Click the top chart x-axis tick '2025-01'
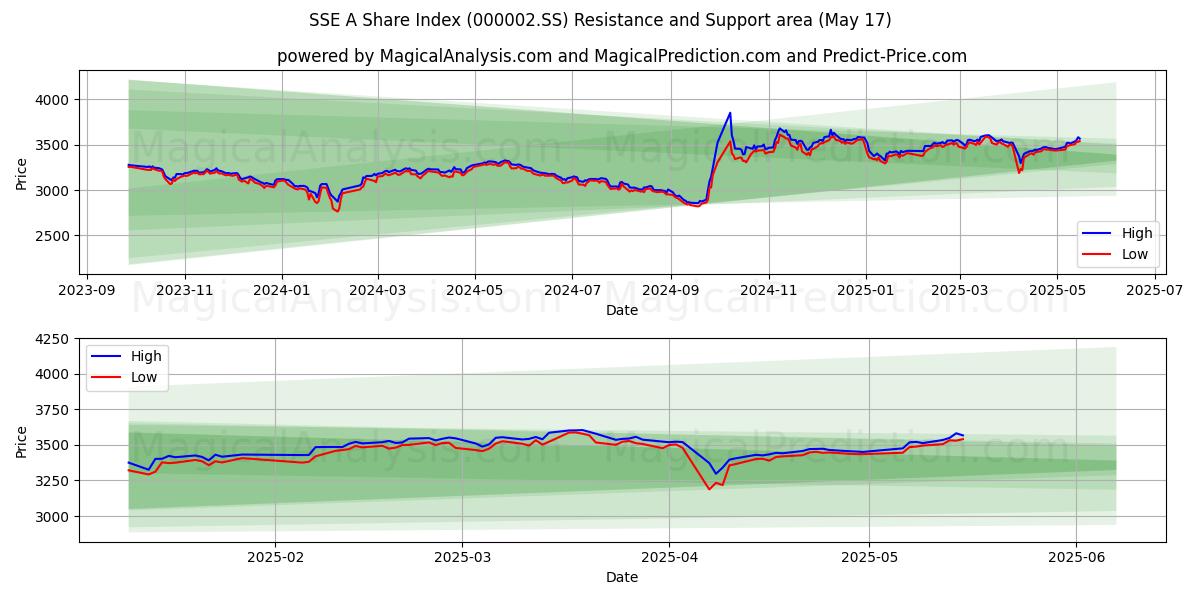 (x=865, y=290)
